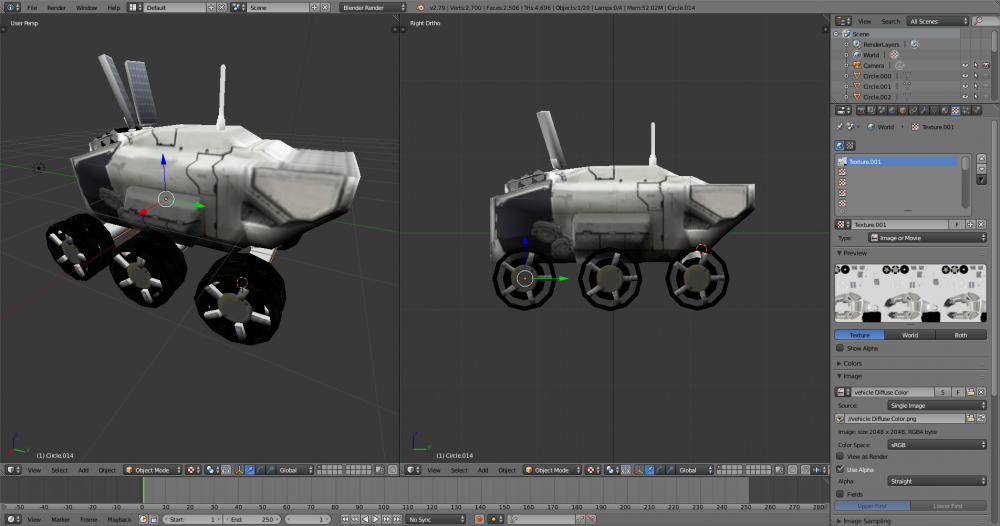The image size is (1000, 526).
Task: Reload the vehicle Diffuse Color image
Action: [982, 418]
